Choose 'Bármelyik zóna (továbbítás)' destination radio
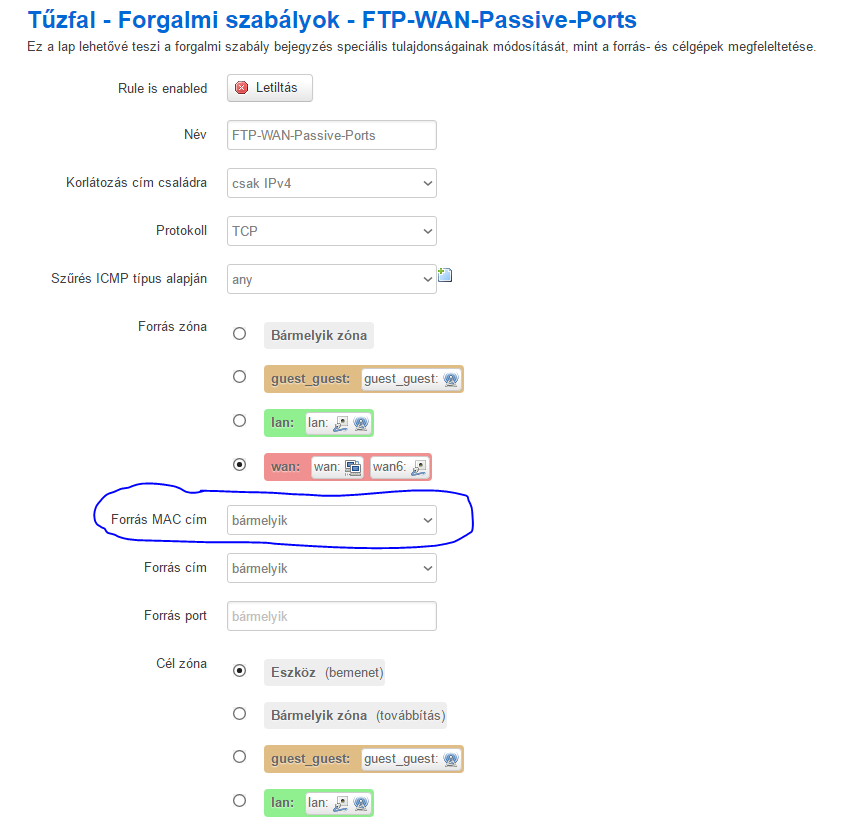 pyautogui.click(x=240, y=714)
